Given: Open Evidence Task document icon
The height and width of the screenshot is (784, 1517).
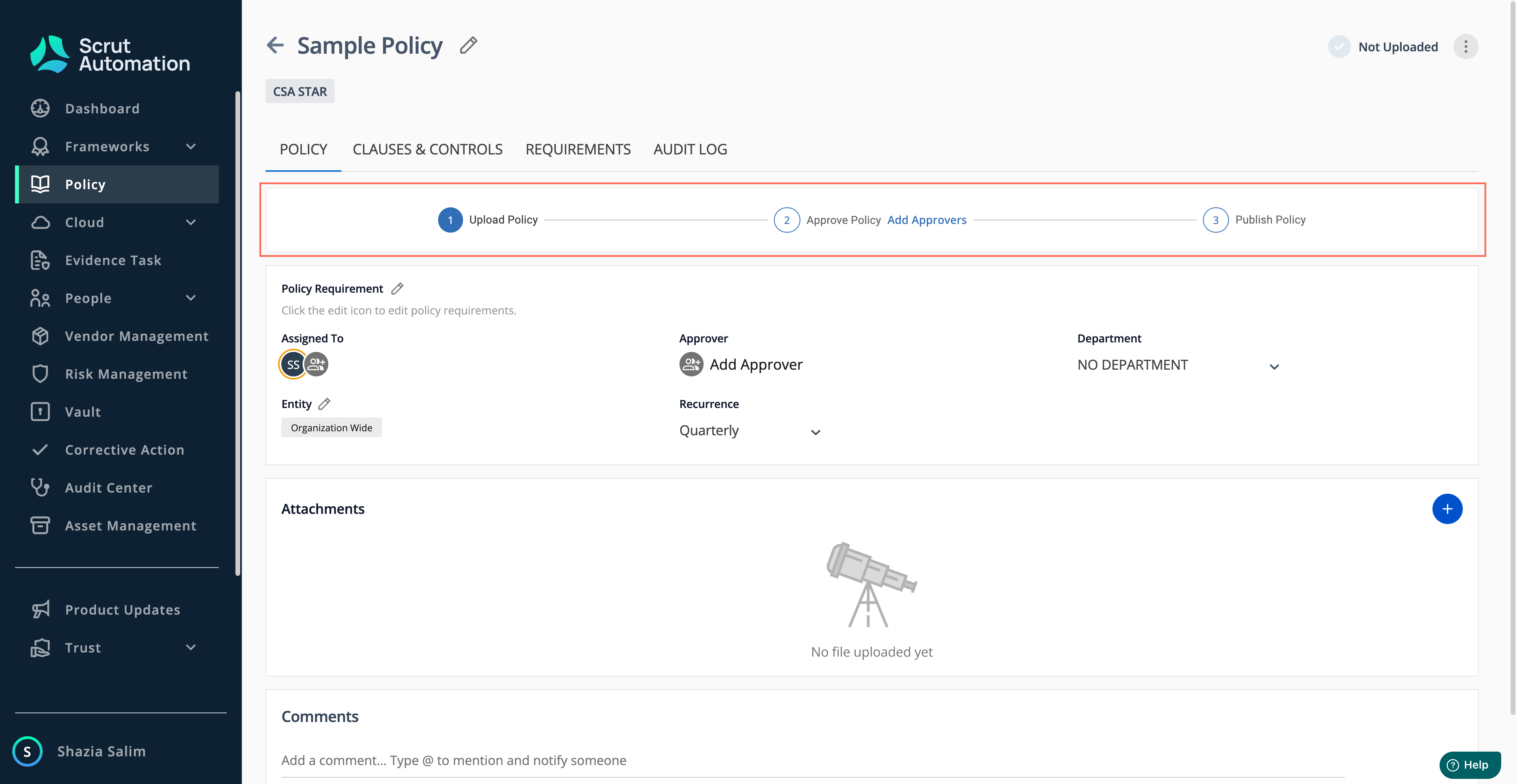Looking at the screenshot, I should click(x=40, y=260).
